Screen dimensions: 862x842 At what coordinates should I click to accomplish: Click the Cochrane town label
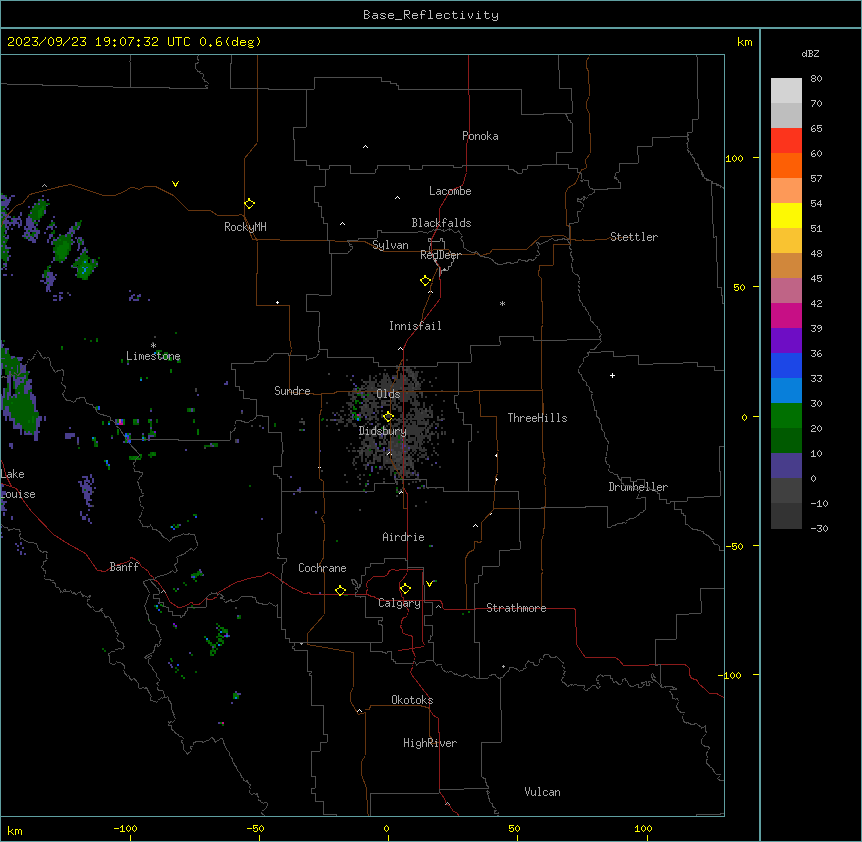pos(322,568)
